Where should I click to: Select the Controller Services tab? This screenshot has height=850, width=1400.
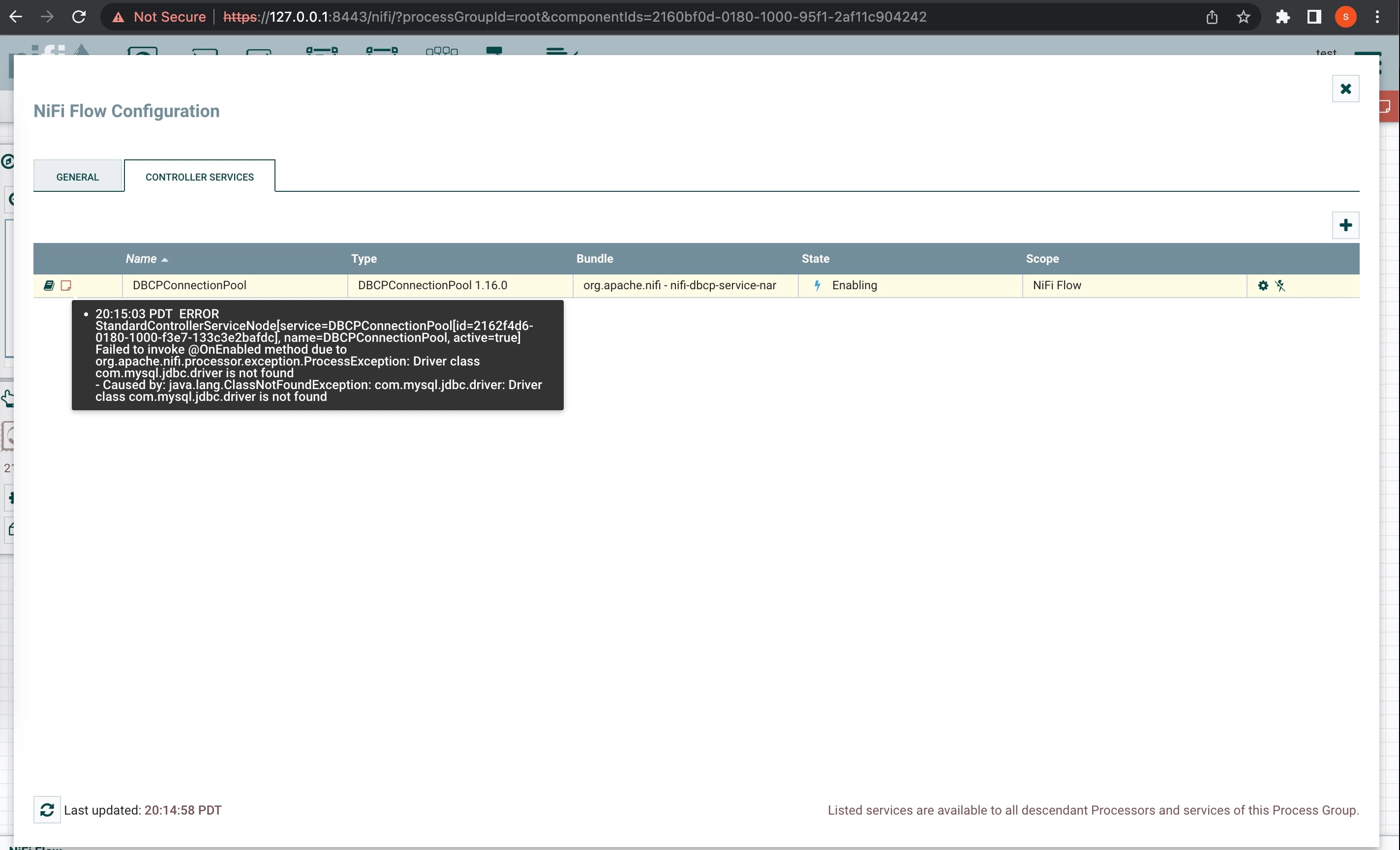click(199, 176)
